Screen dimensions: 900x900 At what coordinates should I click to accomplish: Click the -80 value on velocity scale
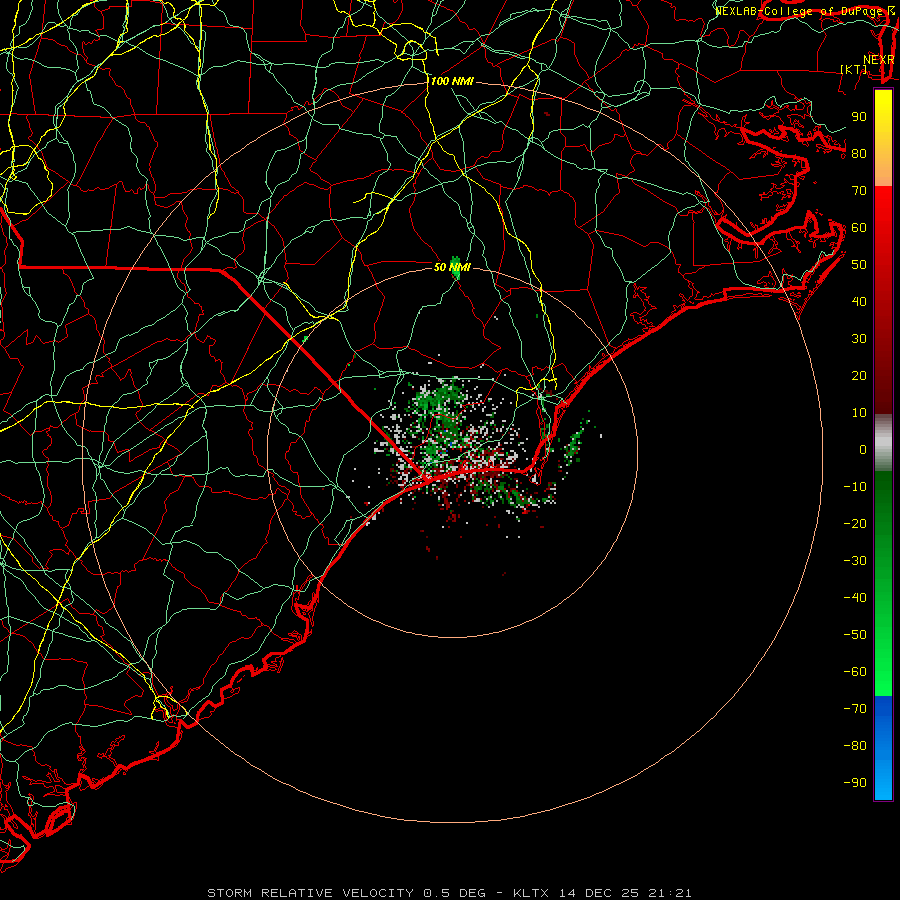(855, 746)
